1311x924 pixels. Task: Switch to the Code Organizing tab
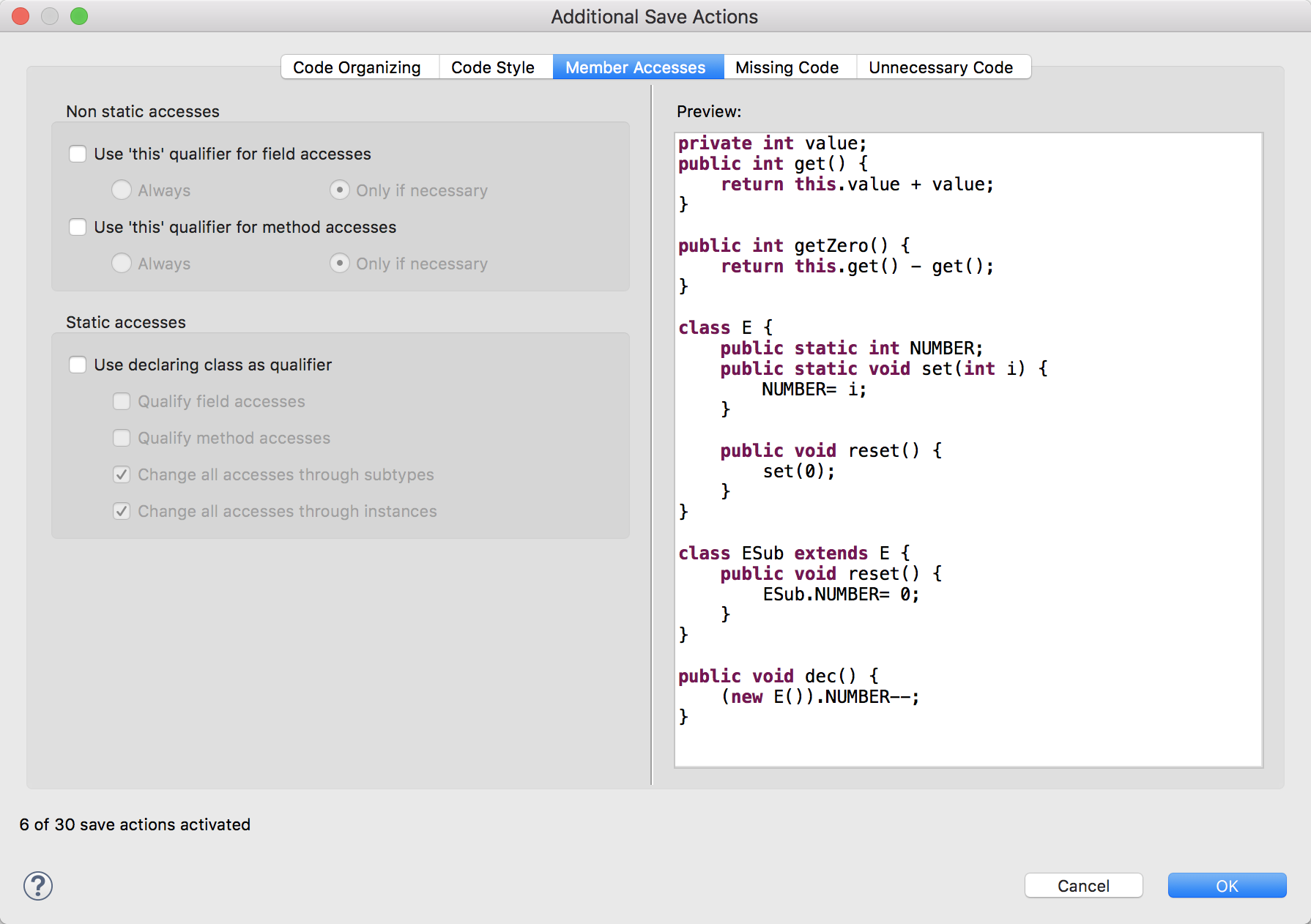pos(357,67)
